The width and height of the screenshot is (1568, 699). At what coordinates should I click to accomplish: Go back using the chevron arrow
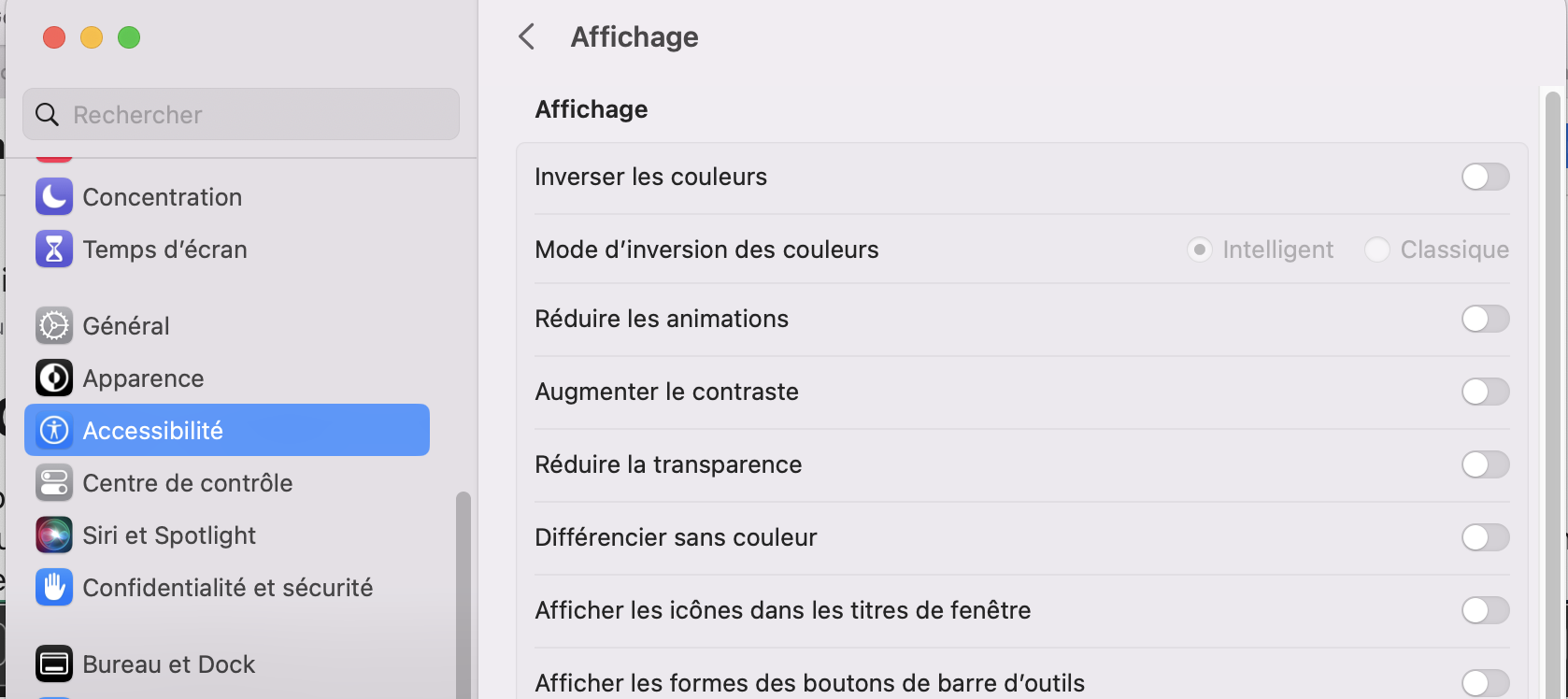click(x=527, y=37)
